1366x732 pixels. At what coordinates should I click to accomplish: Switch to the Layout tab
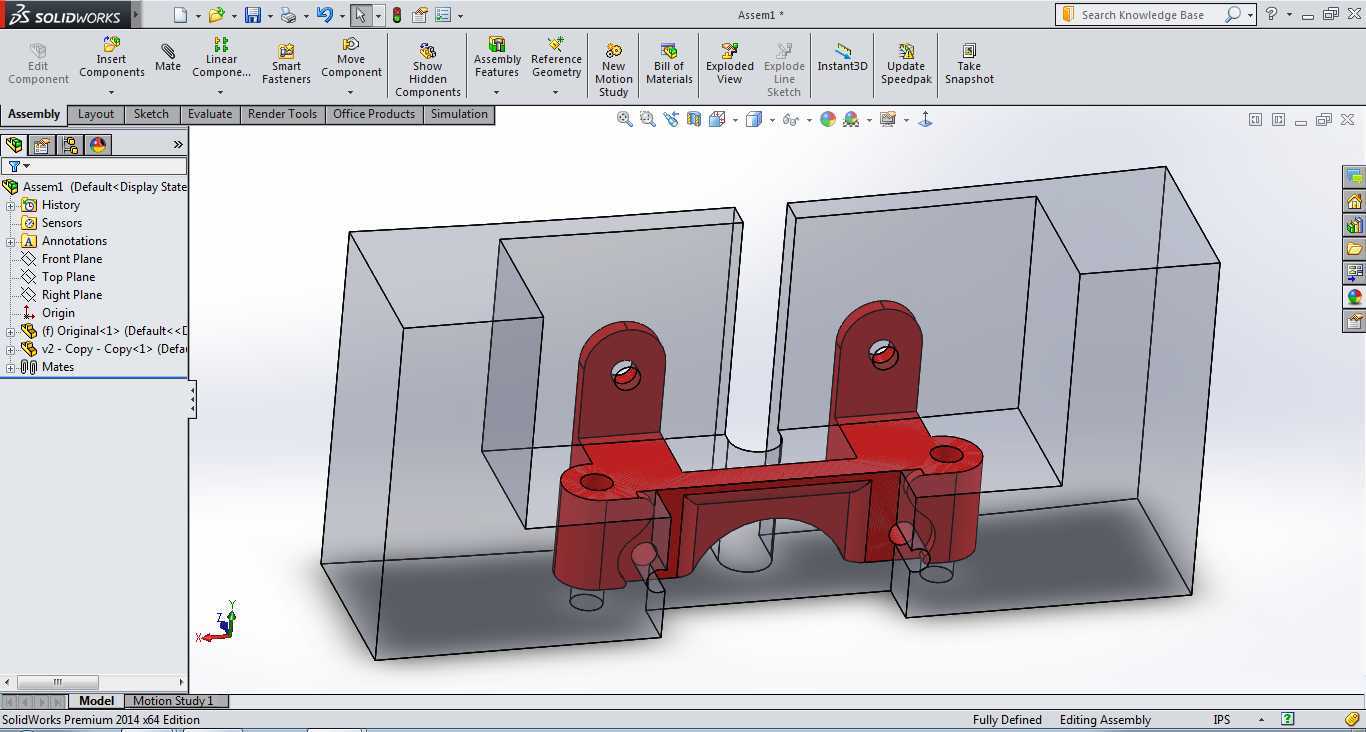point(96,114)
